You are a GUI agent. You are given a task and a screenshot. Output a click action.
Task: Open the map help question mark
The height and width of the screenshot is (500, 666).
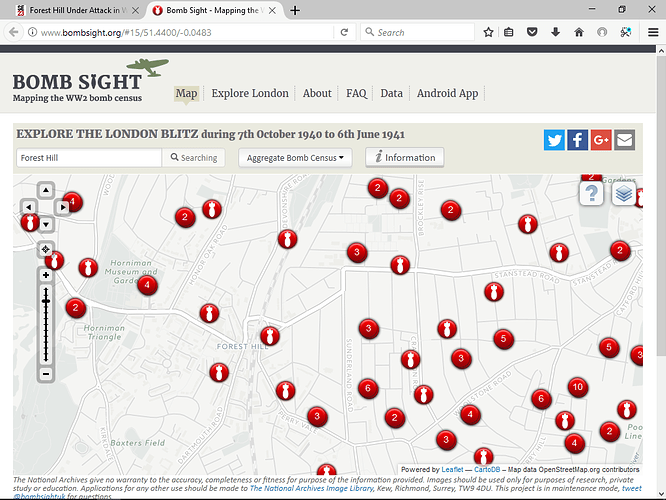592,193
